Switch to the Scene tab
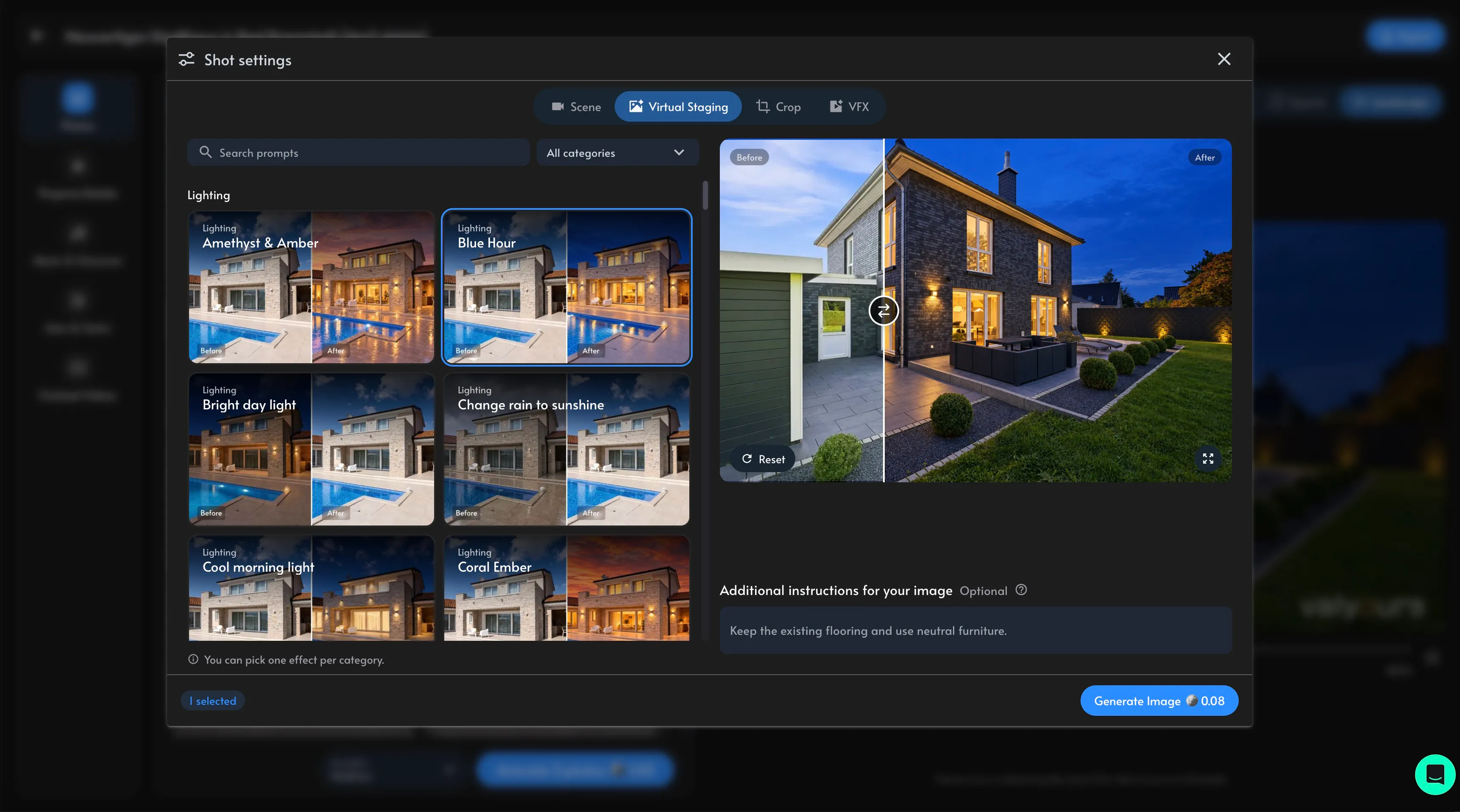Screen dimensions: 1460x812 (x=576, y=106)
